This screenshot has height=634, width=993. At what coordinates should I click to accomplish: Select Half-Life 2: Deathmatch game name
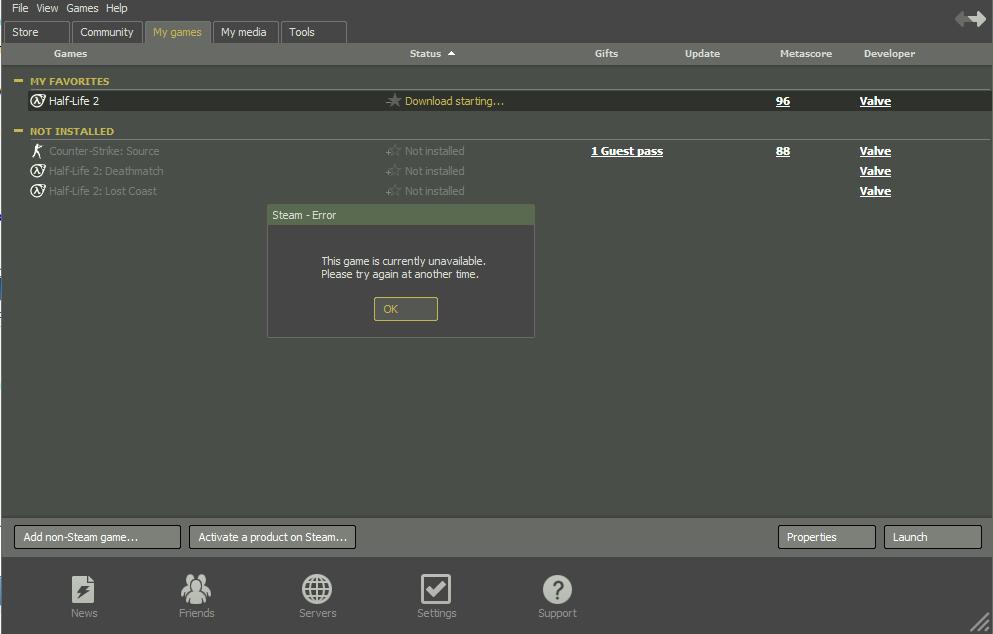tap(106, 171)
